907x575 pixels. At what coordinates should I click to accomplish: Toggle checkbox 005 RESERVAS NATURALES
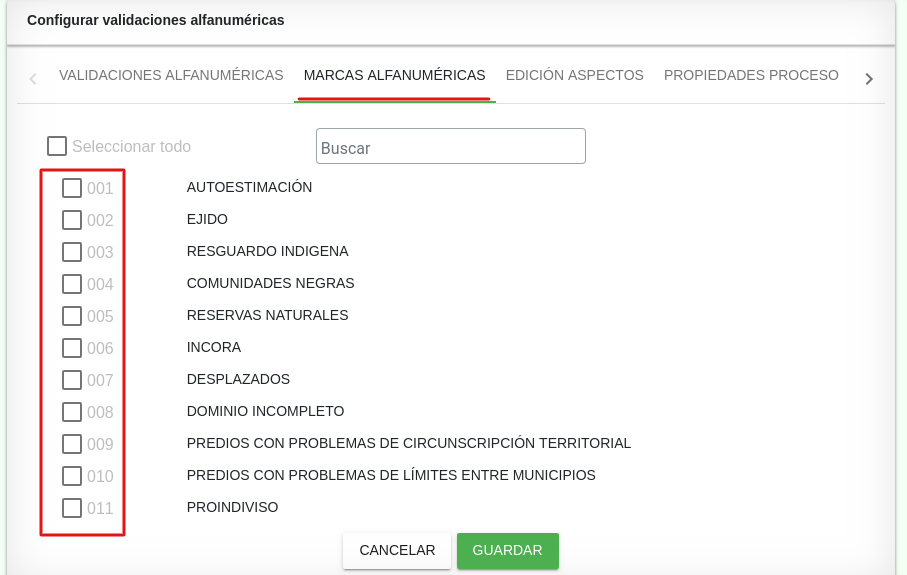tap(72, 316)
